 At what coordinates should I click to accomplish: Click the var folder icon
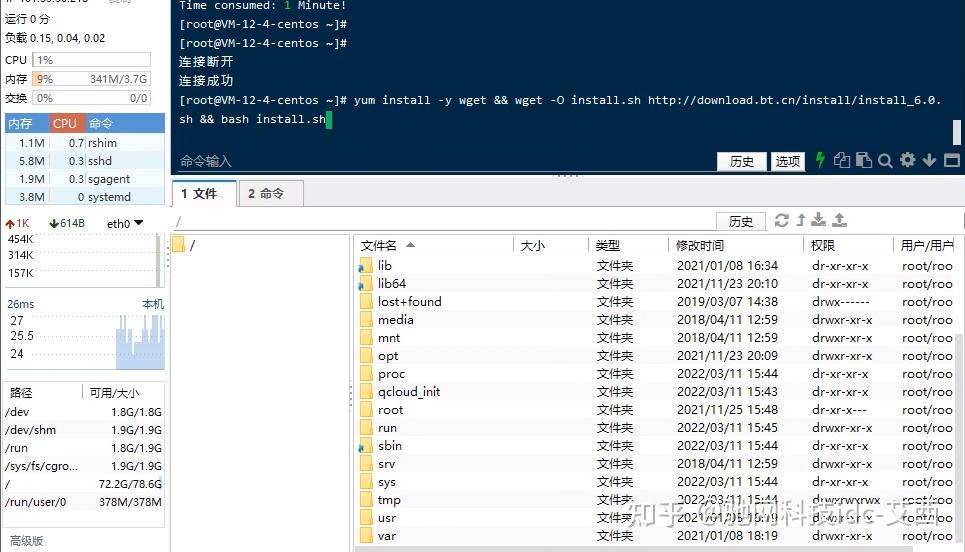(366, 536)
